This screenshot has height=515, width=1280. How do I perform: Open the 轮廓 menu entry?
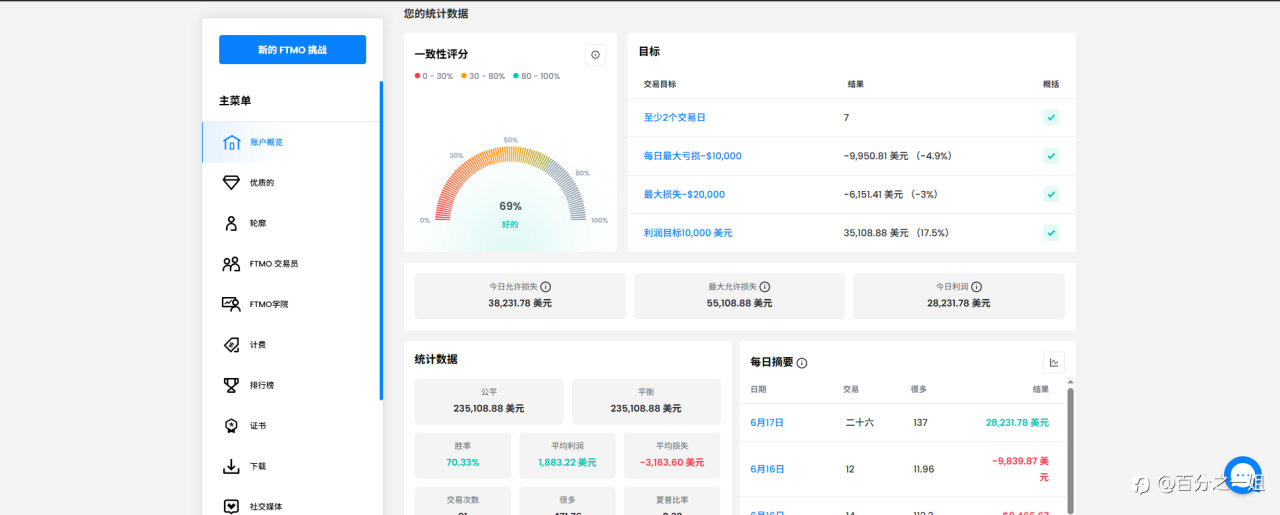click(258, 223)
